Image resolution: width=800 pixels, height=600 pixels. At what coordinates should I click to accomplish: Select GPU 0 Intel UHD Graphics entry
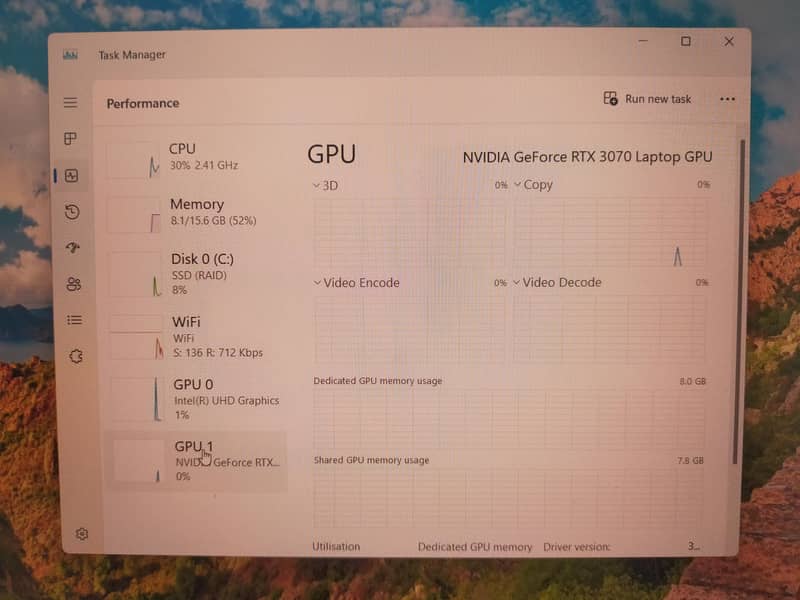[x=195, y=398]
